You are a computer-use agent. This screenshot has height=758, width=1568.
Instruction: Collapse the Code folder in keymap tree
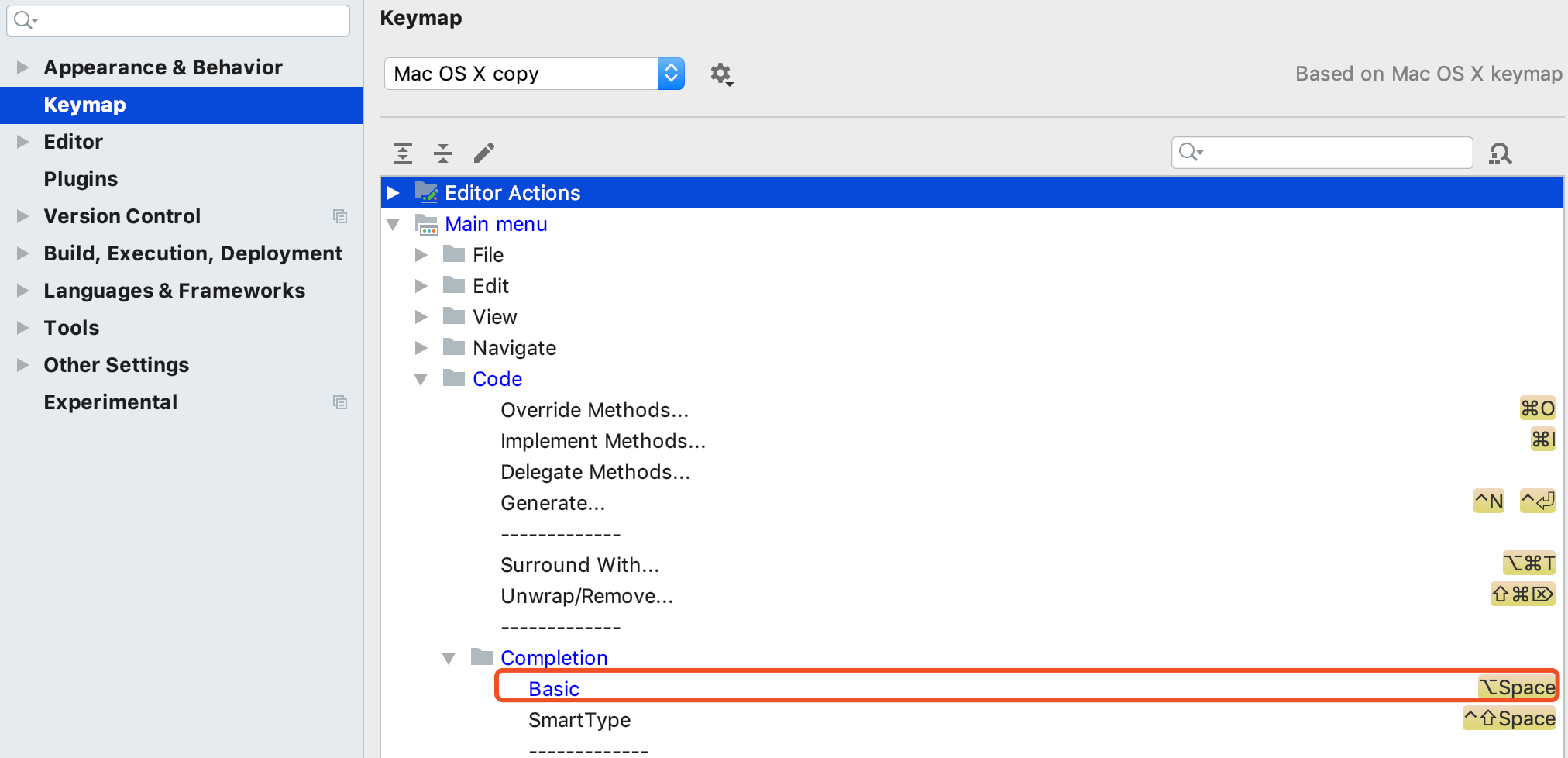pyautogui.click(x=421, y=380)
